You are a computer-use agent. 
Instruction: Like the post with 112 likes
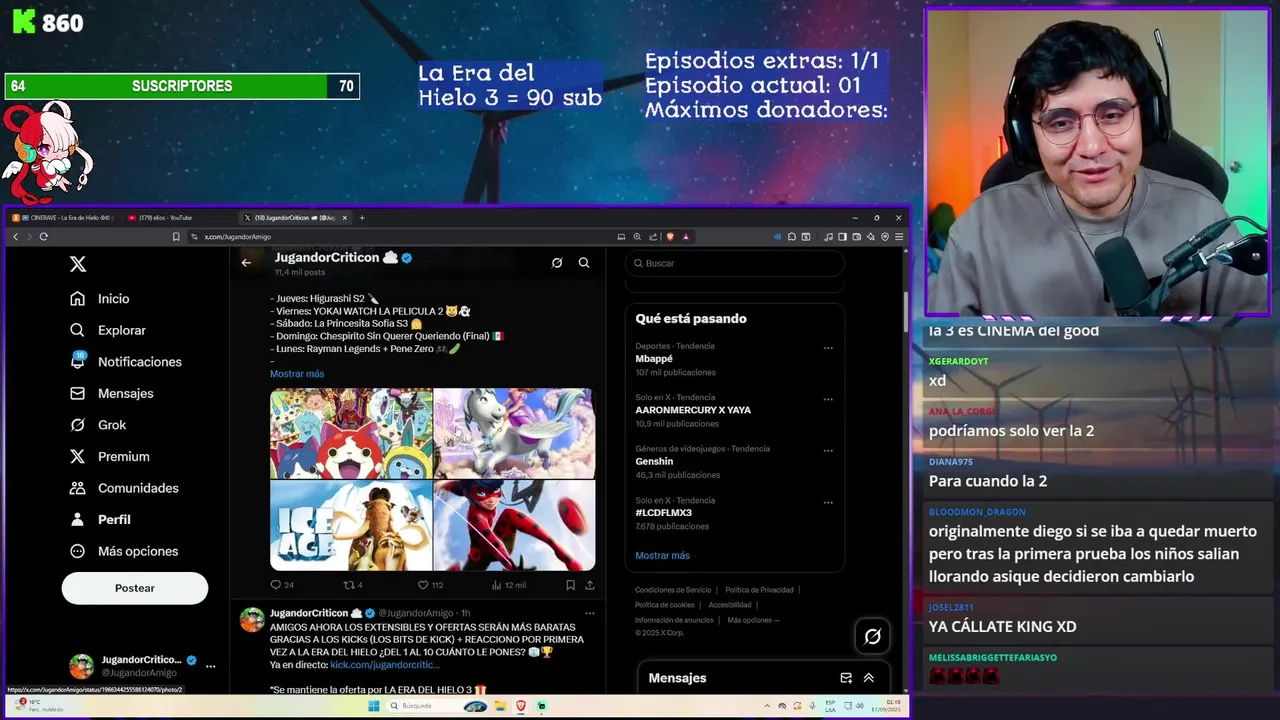(423, 585)
